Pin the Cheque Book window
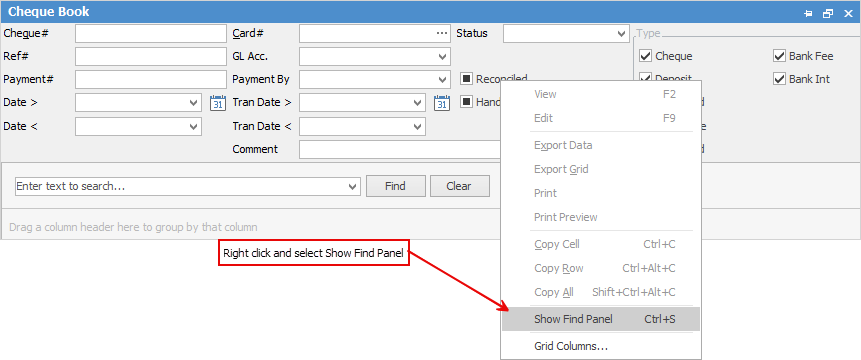The image size is (861, 360). [x=808, y=13]
